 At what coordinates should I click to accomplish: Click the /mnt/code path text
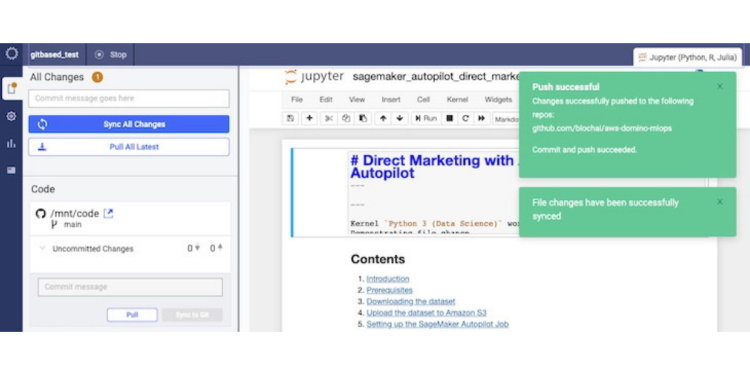pyautogui.click(x=75, y=213)
